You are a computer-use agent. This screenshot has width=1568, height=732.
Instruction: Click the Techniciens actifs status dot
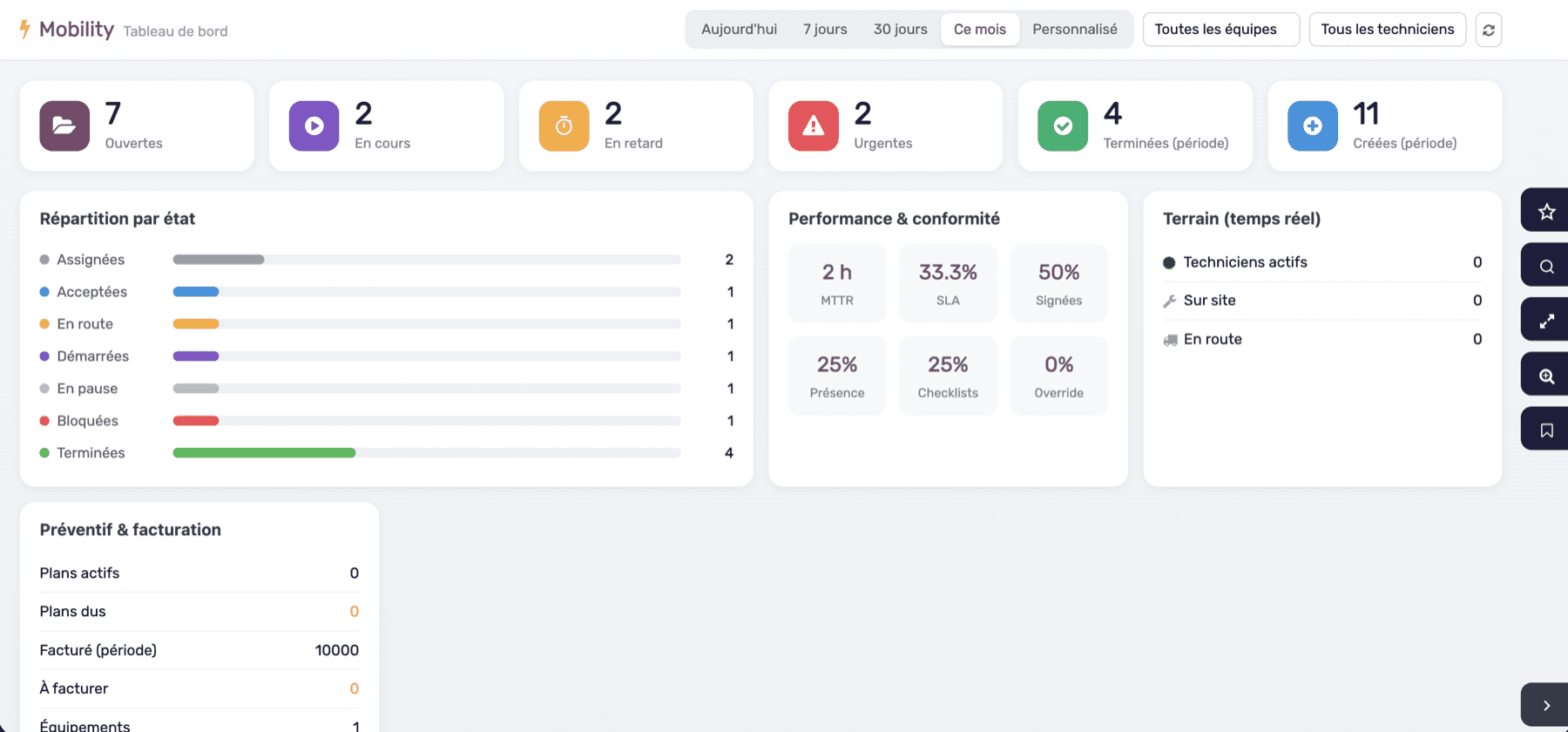[x=1169, y=262]
